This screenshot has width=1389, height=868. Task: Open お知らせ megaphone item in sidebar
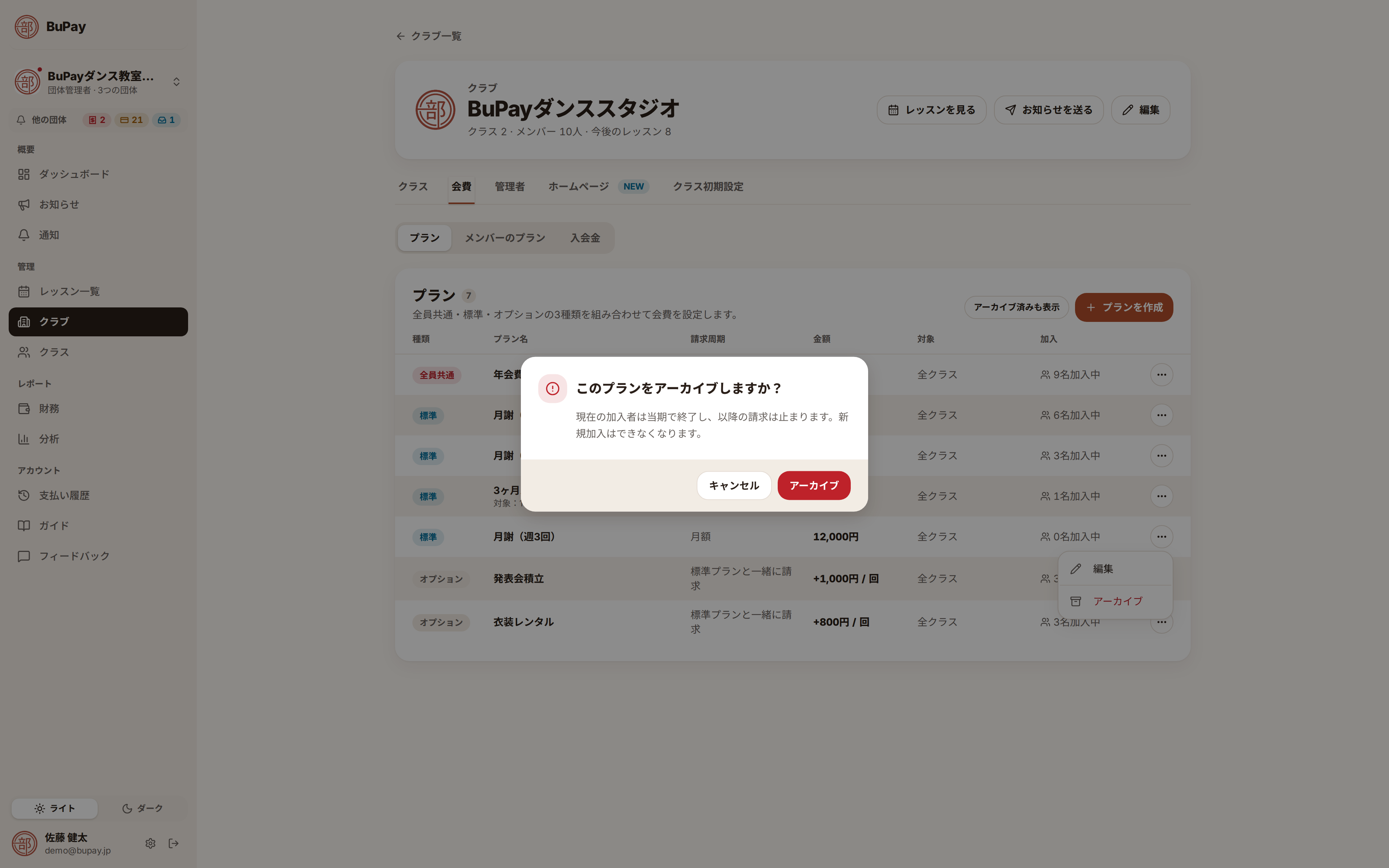pyautogui.click(x=98, y=204)
